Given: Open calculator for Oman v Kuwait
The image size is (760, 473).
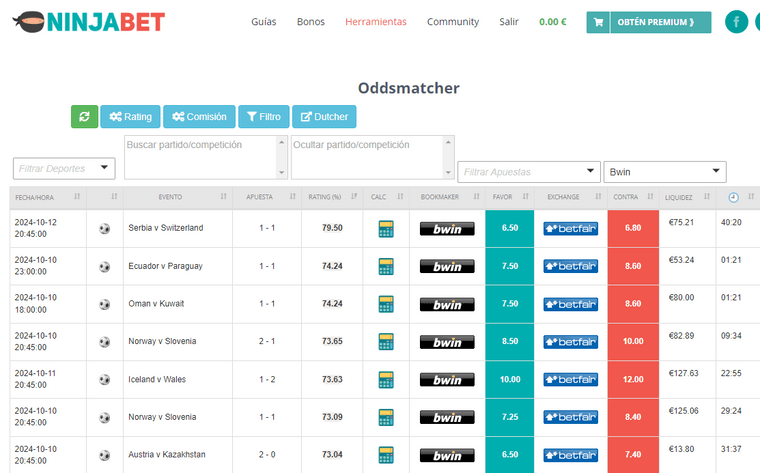Looking at the screenshot, I should click(x=386, y=304).
